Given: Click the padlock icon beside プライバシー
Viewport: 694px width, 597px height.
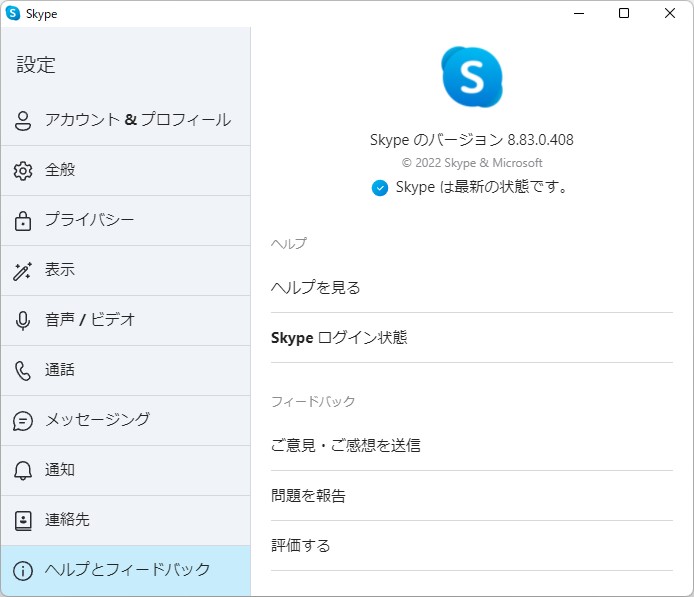Looking at the screenshot, I should click(23, 220).
